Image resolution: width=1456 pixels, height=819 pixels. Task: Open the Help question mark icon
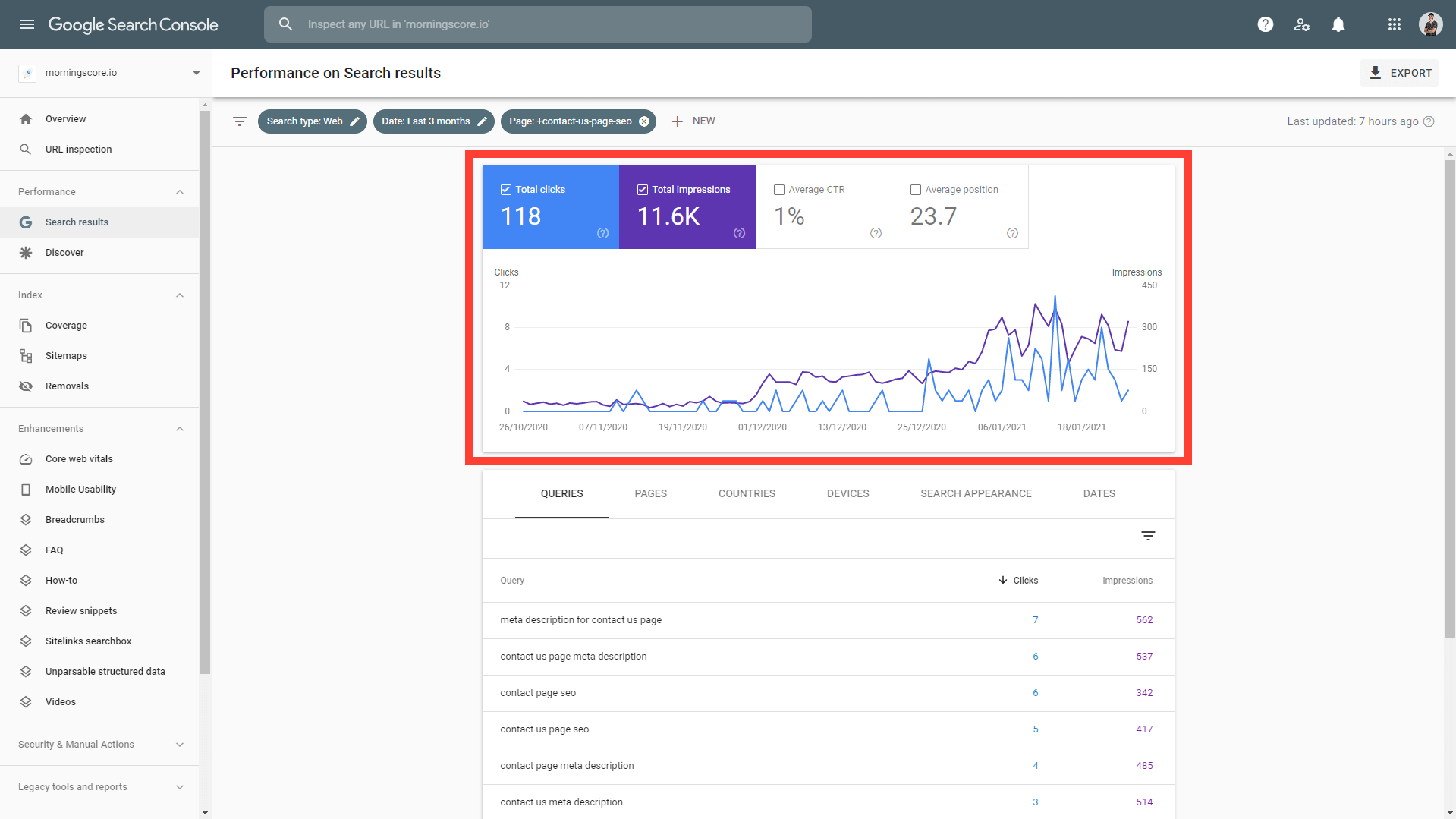(x=1265, y=24)
